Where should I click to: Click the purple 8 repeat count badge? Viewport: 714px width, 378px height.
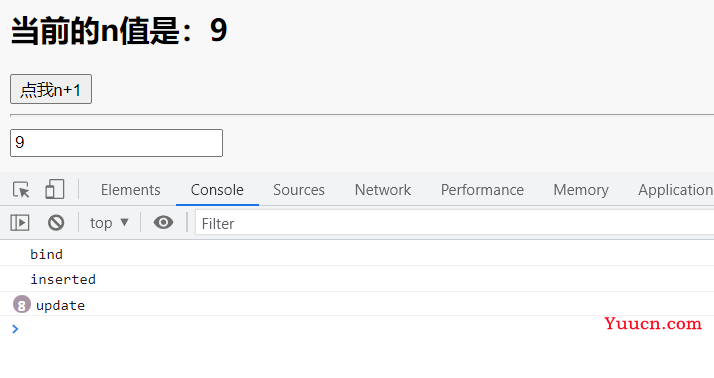21,305
